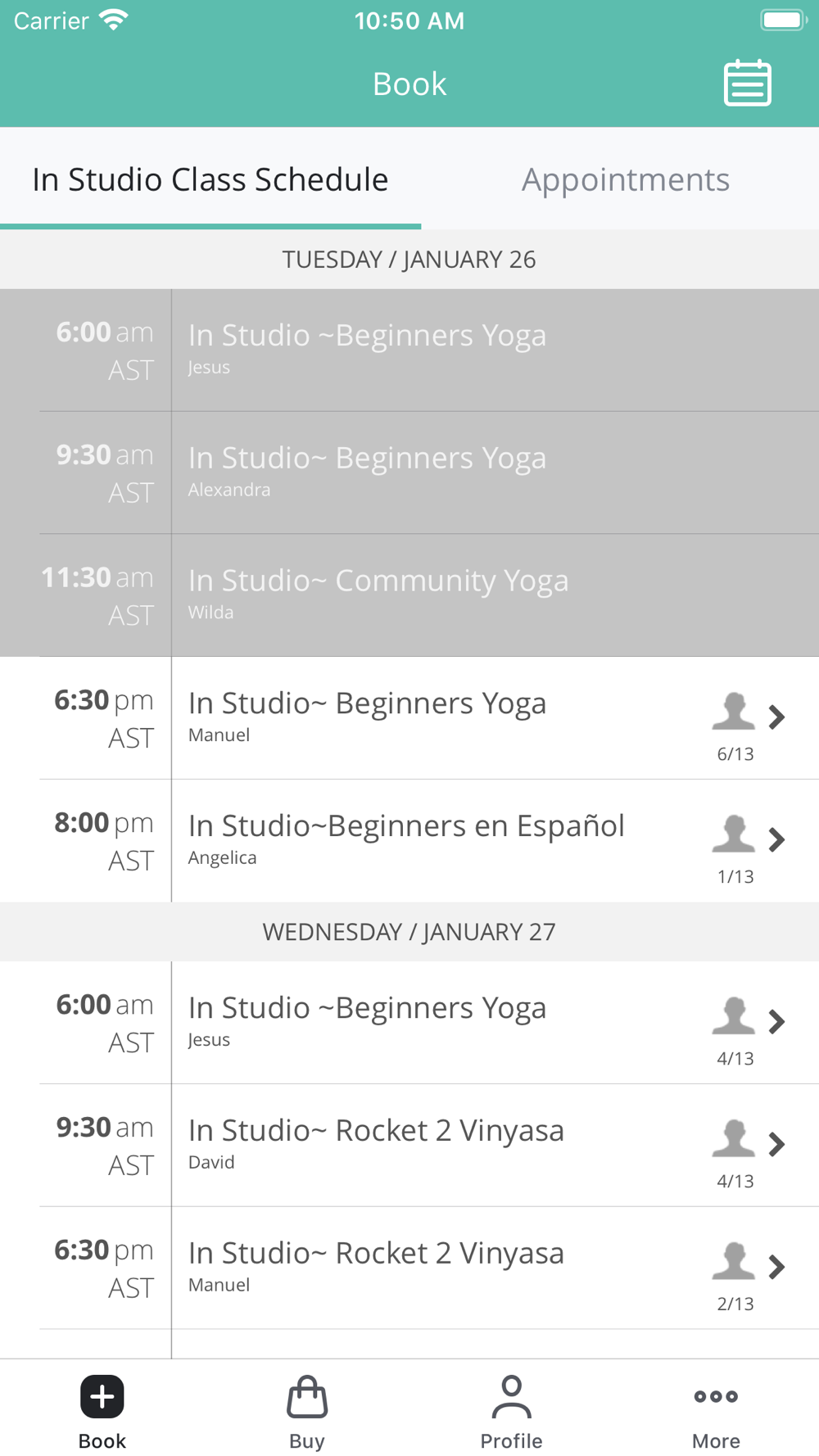This screenshot has height=1456, width=819.
Task: Tap attendee icon for Beginners en Español class
Action: 733,834
